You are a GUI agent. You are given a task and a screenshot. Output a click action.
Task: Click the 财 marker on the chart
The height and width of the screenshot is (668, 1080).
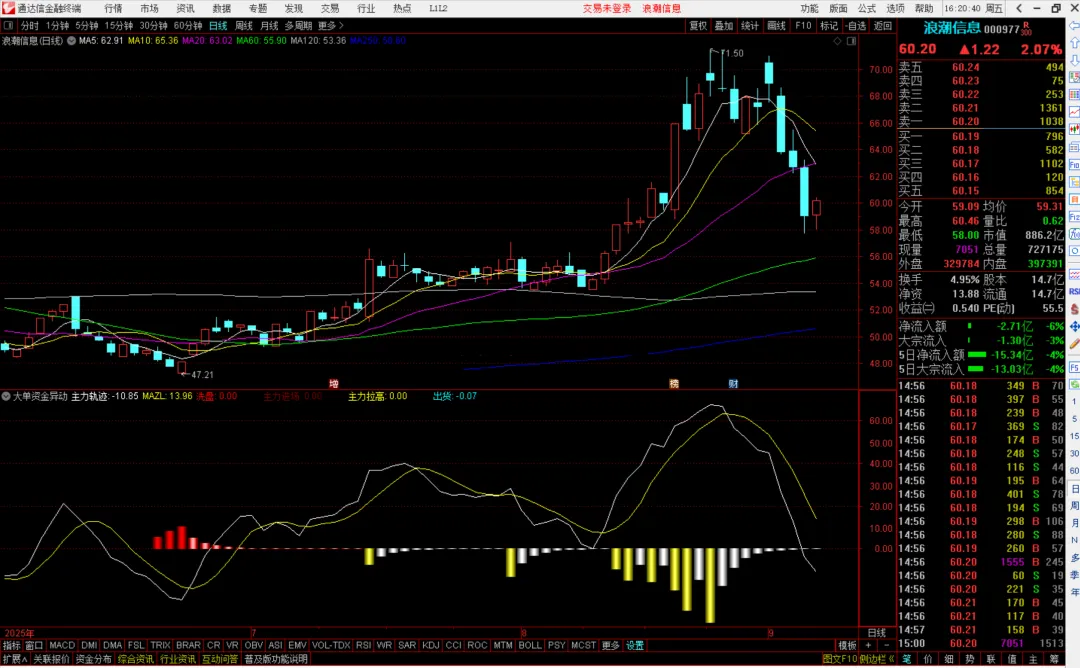point(733,384)
